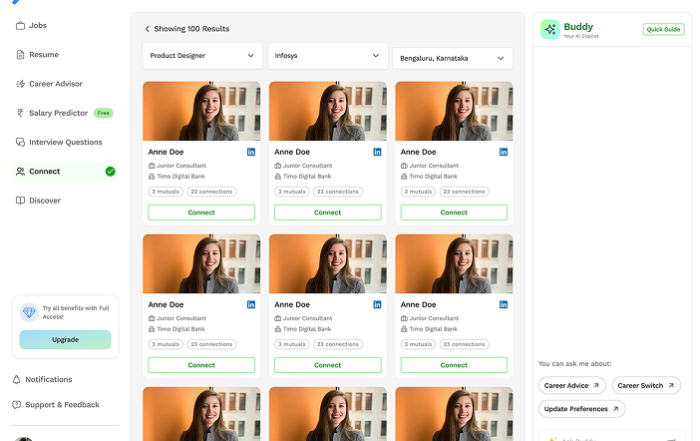The width and height of the screenshot is (700, 441).
Task: Connect with last top-row Anne Doe
Action: [x=454, y=212]
